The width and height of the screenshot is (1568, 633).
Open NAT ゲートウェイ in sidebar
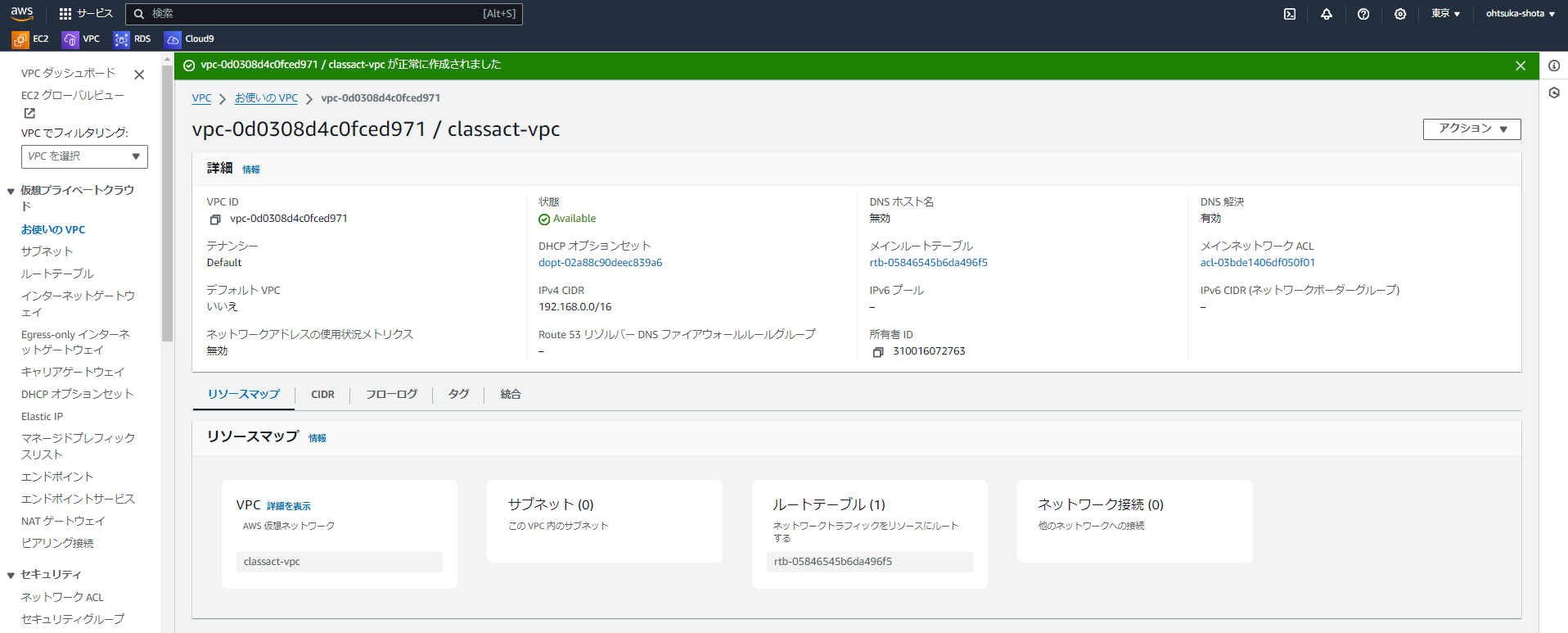63,522
